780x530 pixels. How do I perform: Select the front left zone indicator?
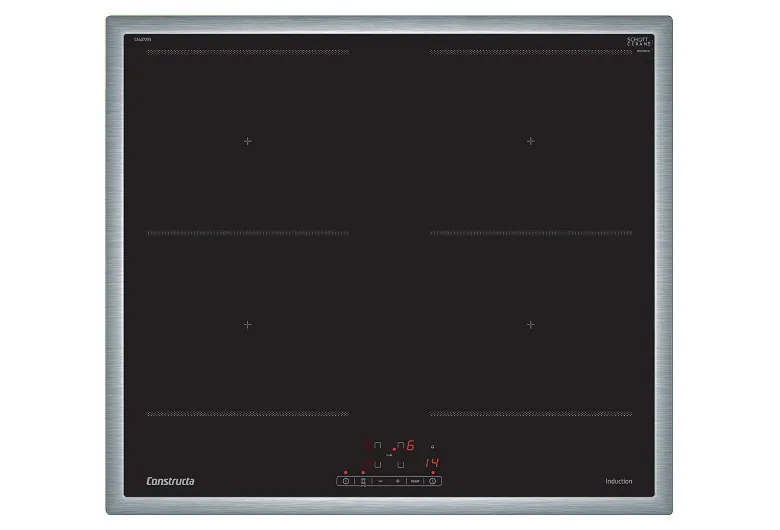(x=378, y=465)
